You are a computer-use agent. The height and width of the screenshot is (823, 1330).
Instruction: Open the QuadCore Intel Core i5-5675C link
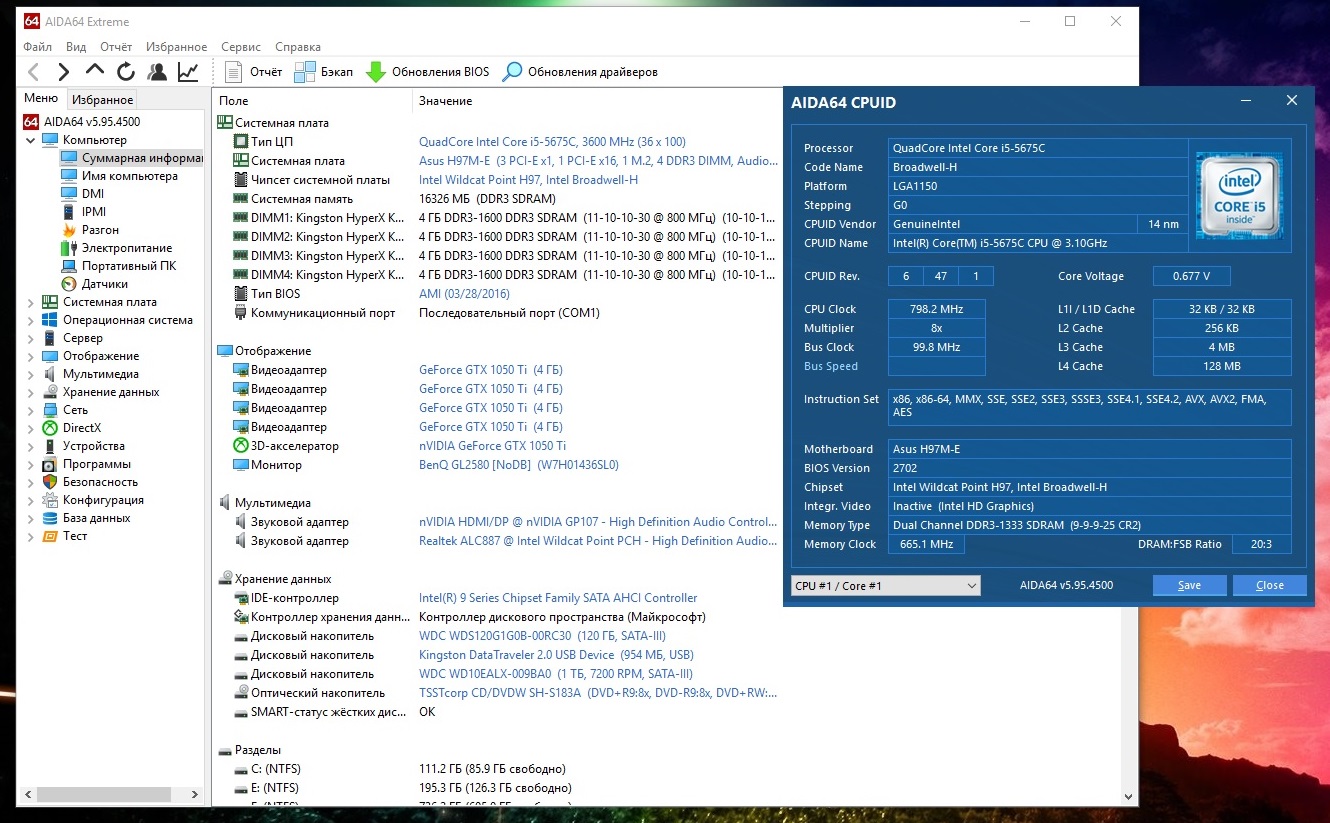coord(552,142)
